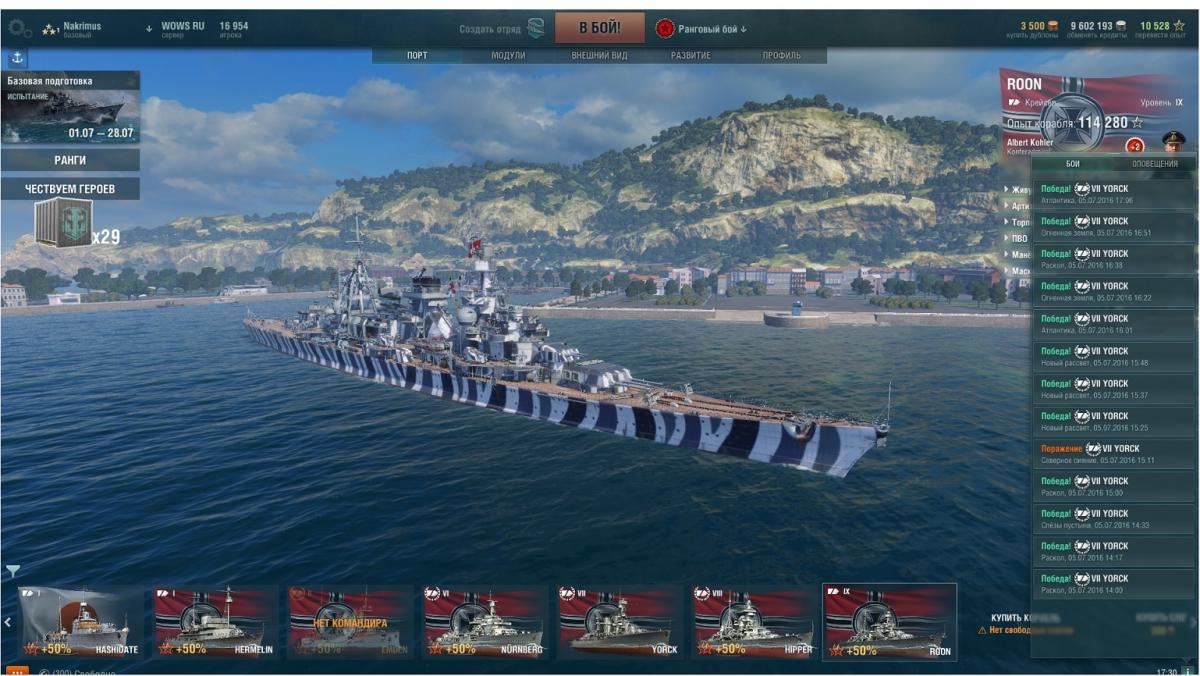Open the РАНГИ button
The width and height of the screenshot is (1200, 676).
coord(70,160)
